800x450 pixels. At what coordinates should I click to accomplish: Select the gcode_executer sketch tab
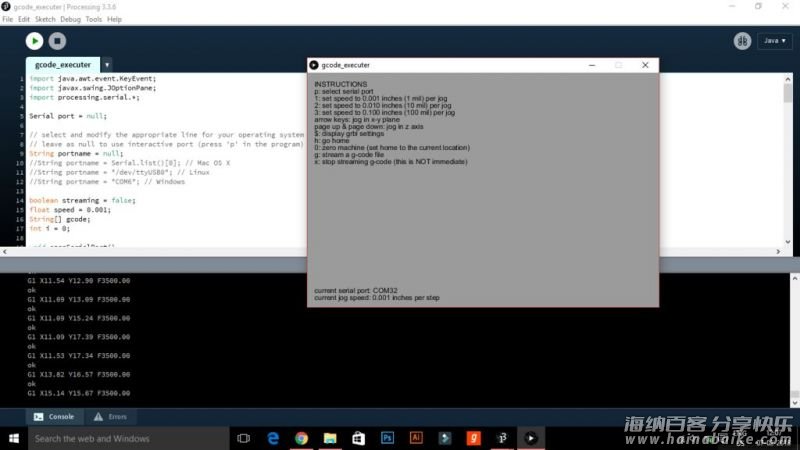63,65
